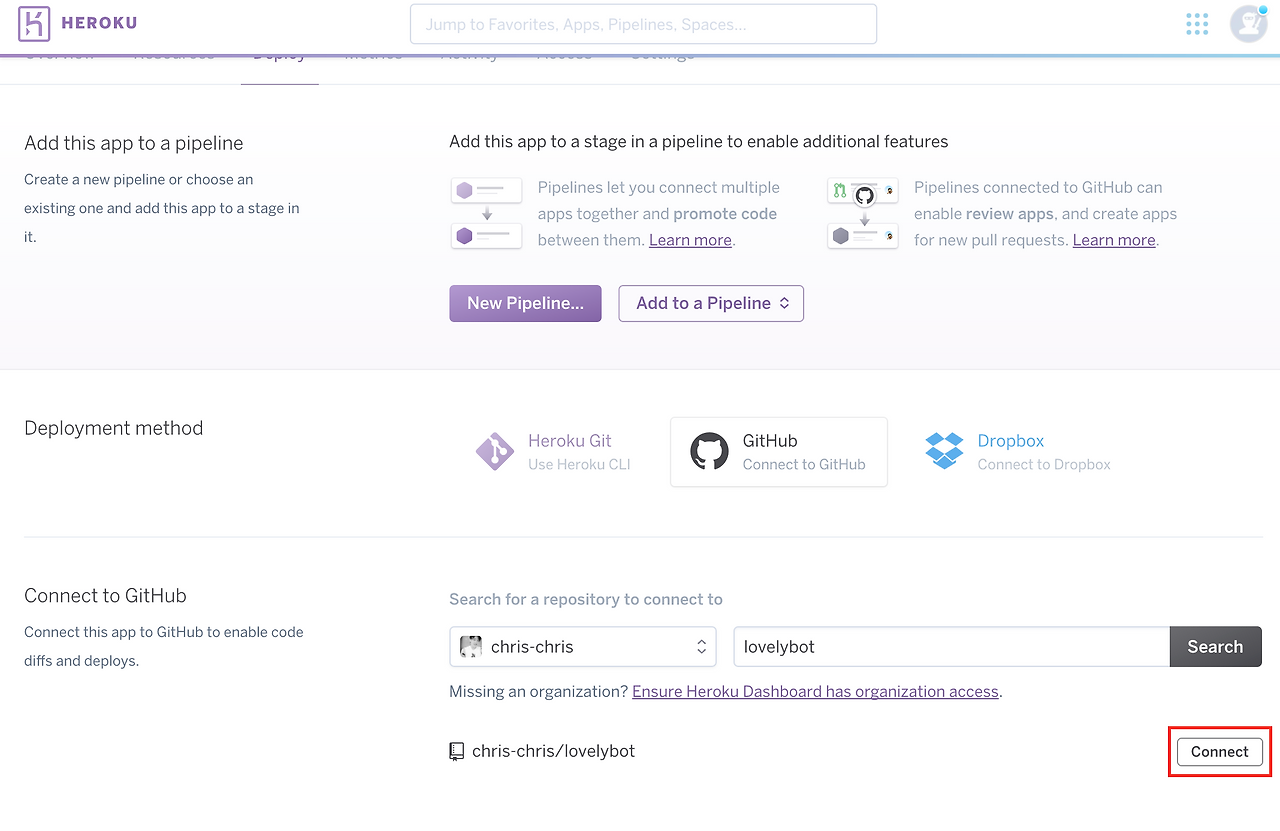This screenshot has width=1280, height=831.
Task: Click the Dropbox logo icon
Action: (944, 451)
